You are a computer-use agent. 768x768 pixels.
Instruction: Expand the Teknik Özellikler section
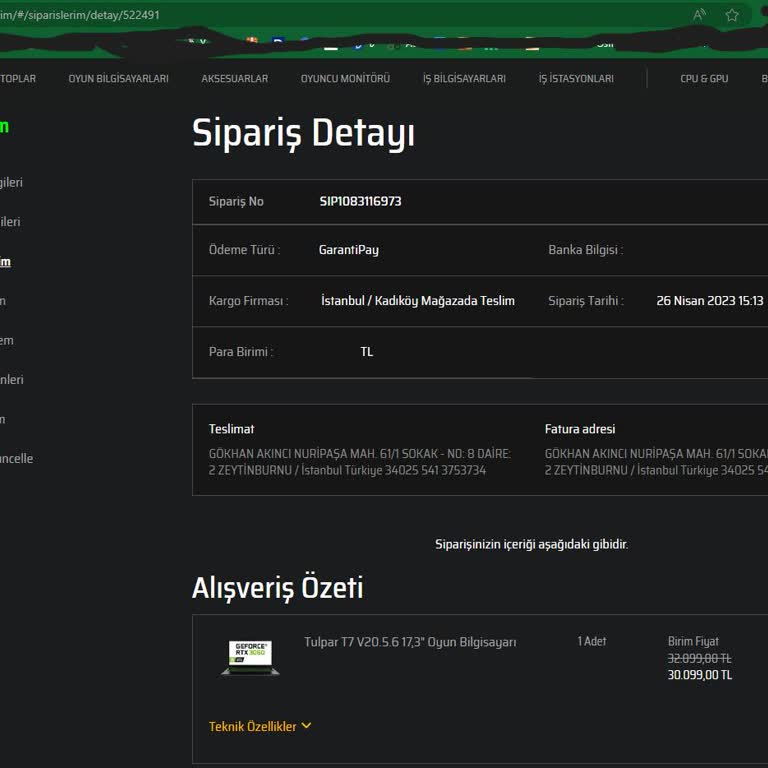[253, 727]
